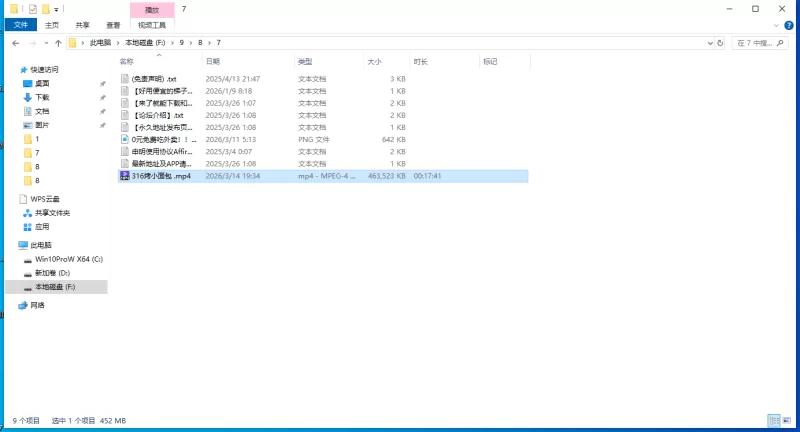Select Win10ProW X64 (C:) drive in sidebar
This screenshot has width=800, height=432.
[x=68, y=258]
